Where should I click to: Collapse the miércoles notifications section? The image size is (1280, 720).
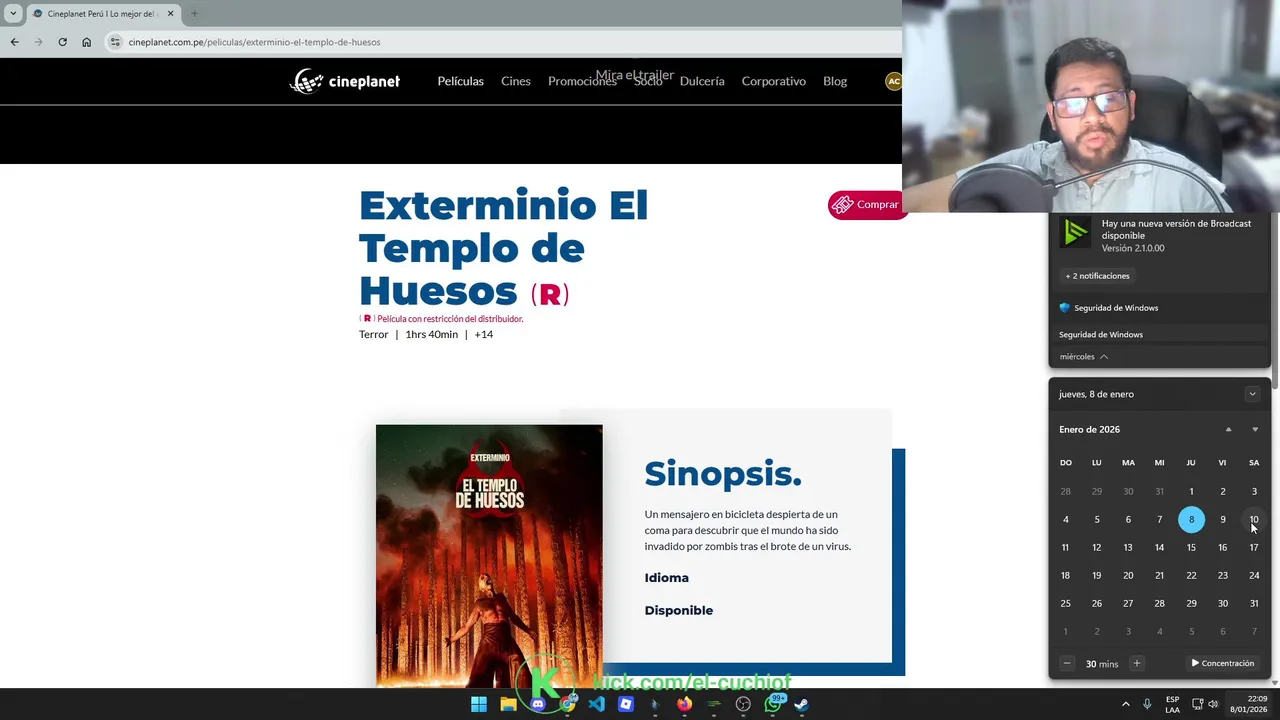pyautogui.click(x=1084, y=357)
